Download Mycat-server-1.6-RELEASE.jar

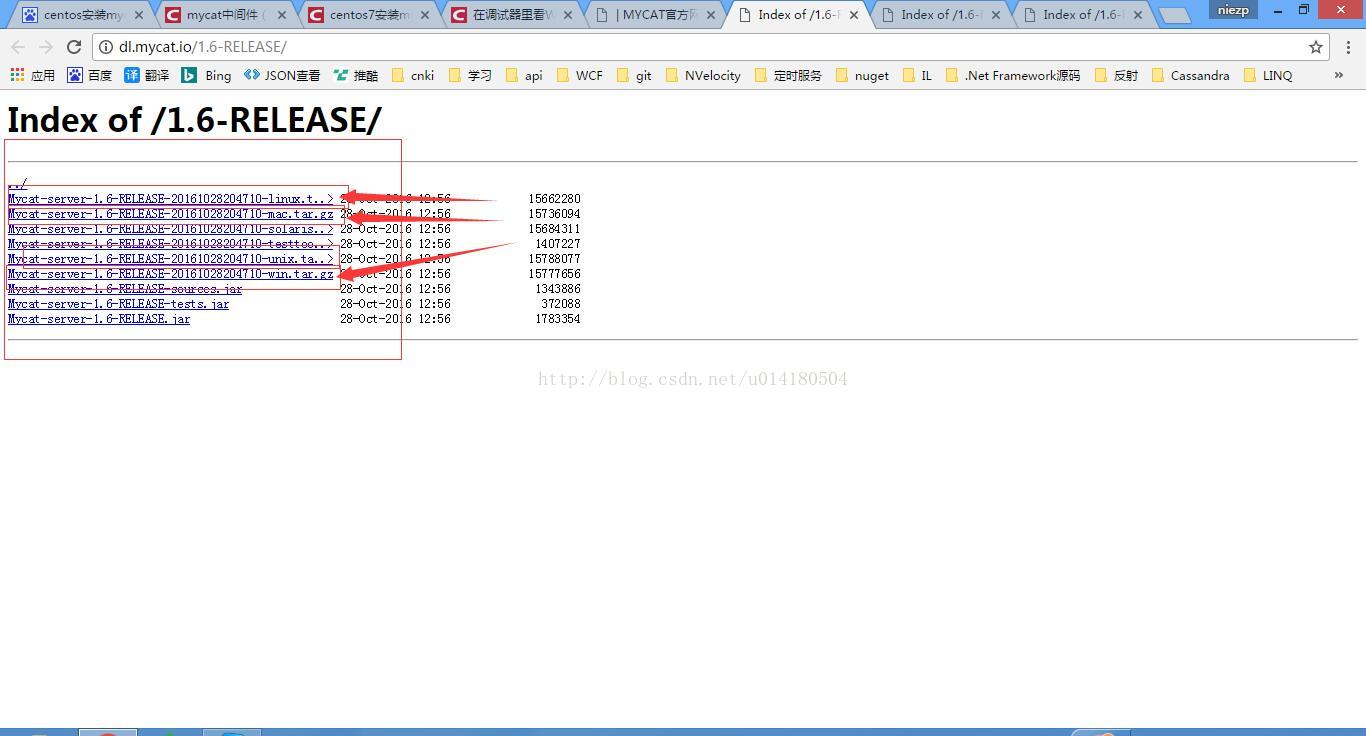pyautogui.click(x=99, y=318)
